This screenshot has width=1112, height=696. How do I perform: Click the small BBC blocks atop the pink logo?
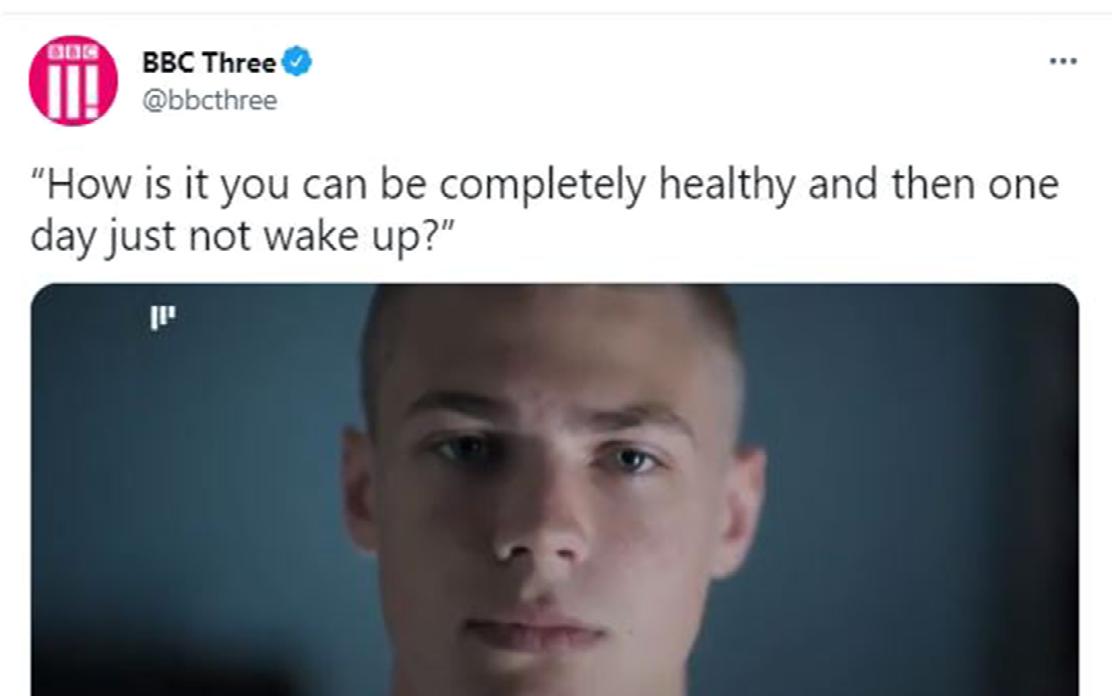point(72,52)
